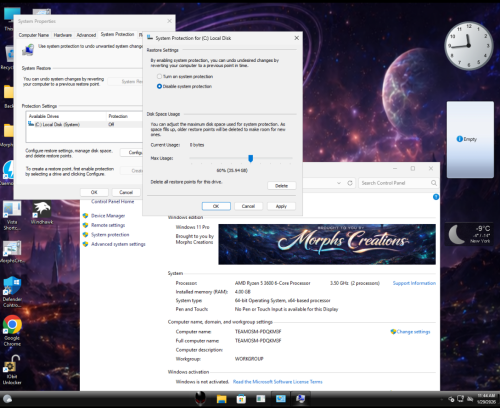Click the Apply button
Screen dimensions: 500x408
(x=281, y=206)
